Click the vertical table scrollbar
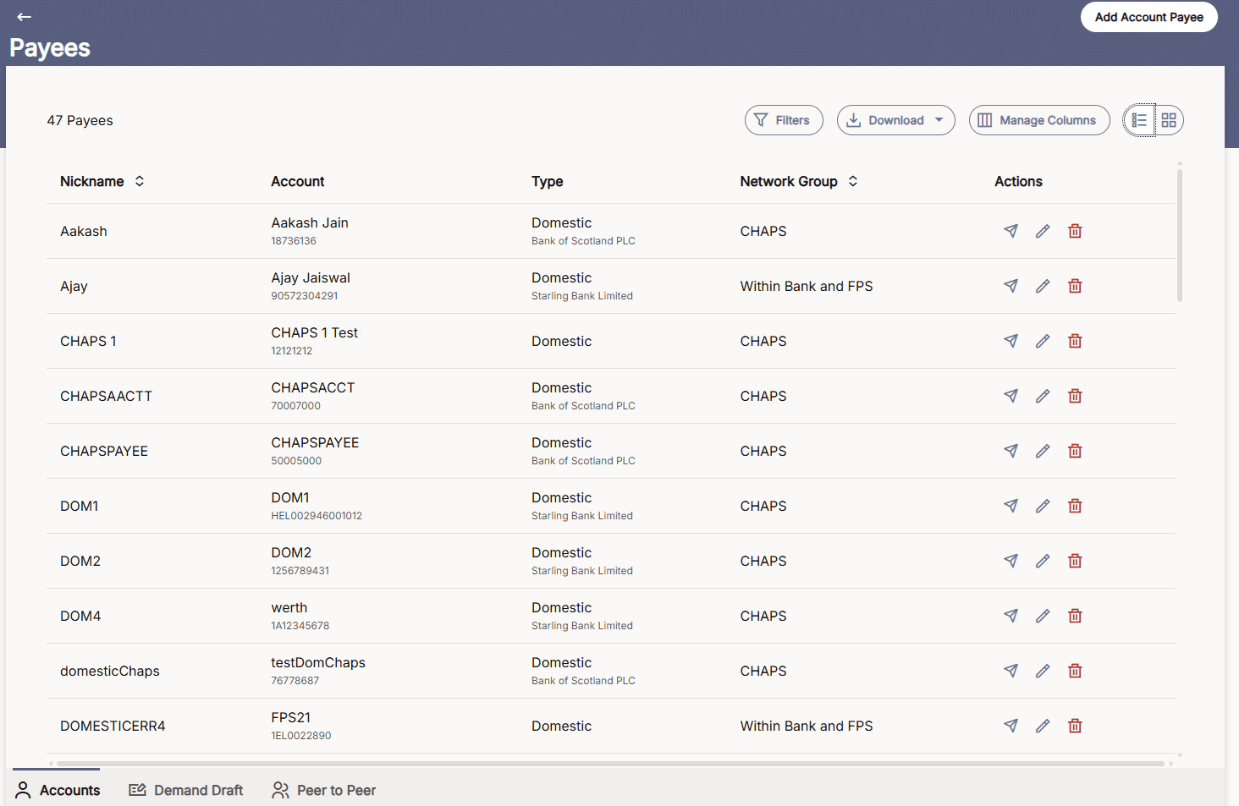The height and width of the screenshot is (806, 1239). point(1180,235)
